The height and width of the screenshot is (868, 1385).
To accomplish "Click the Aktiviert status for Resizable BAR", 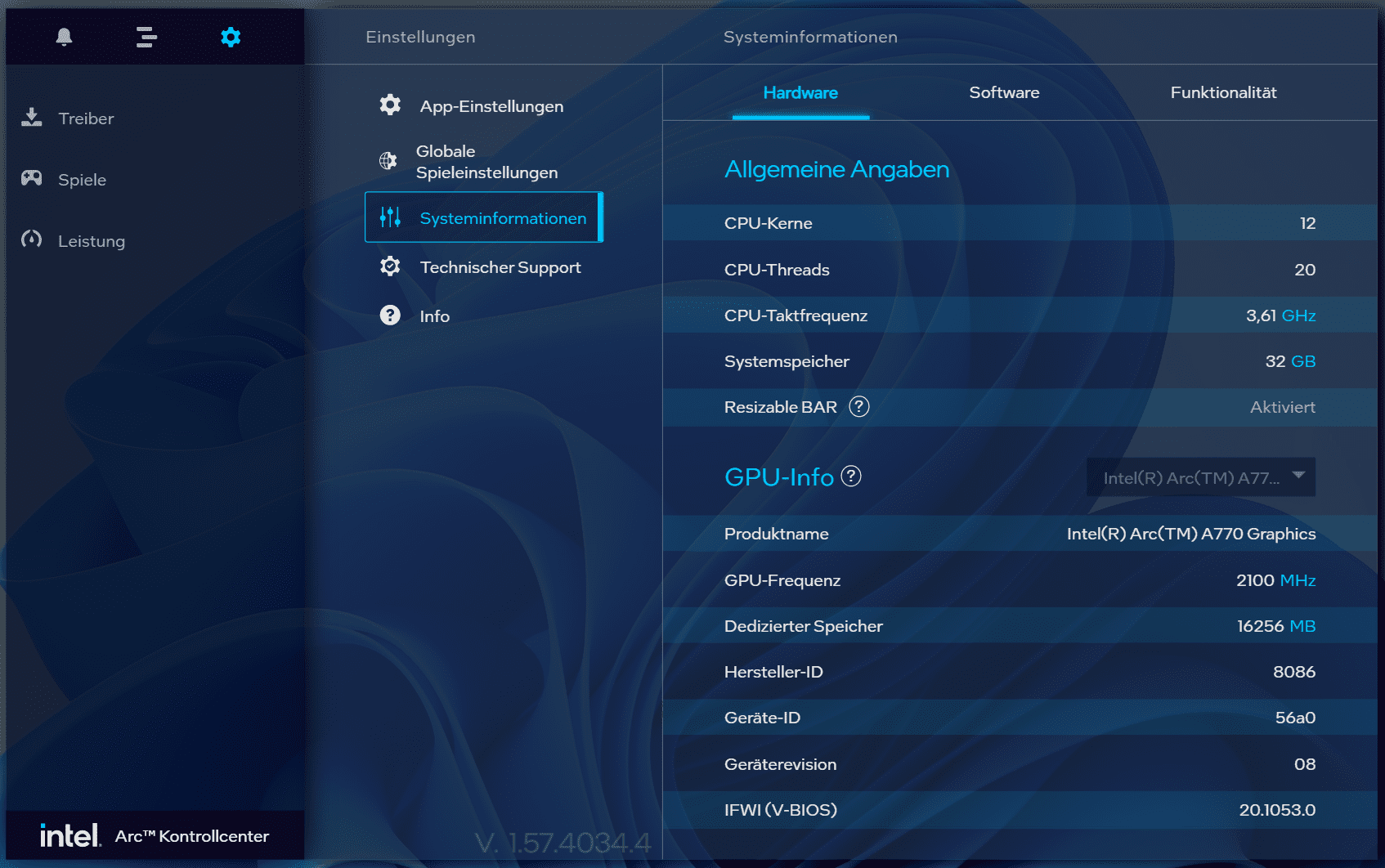I will pyautogui.click(x=1282, y=407).
